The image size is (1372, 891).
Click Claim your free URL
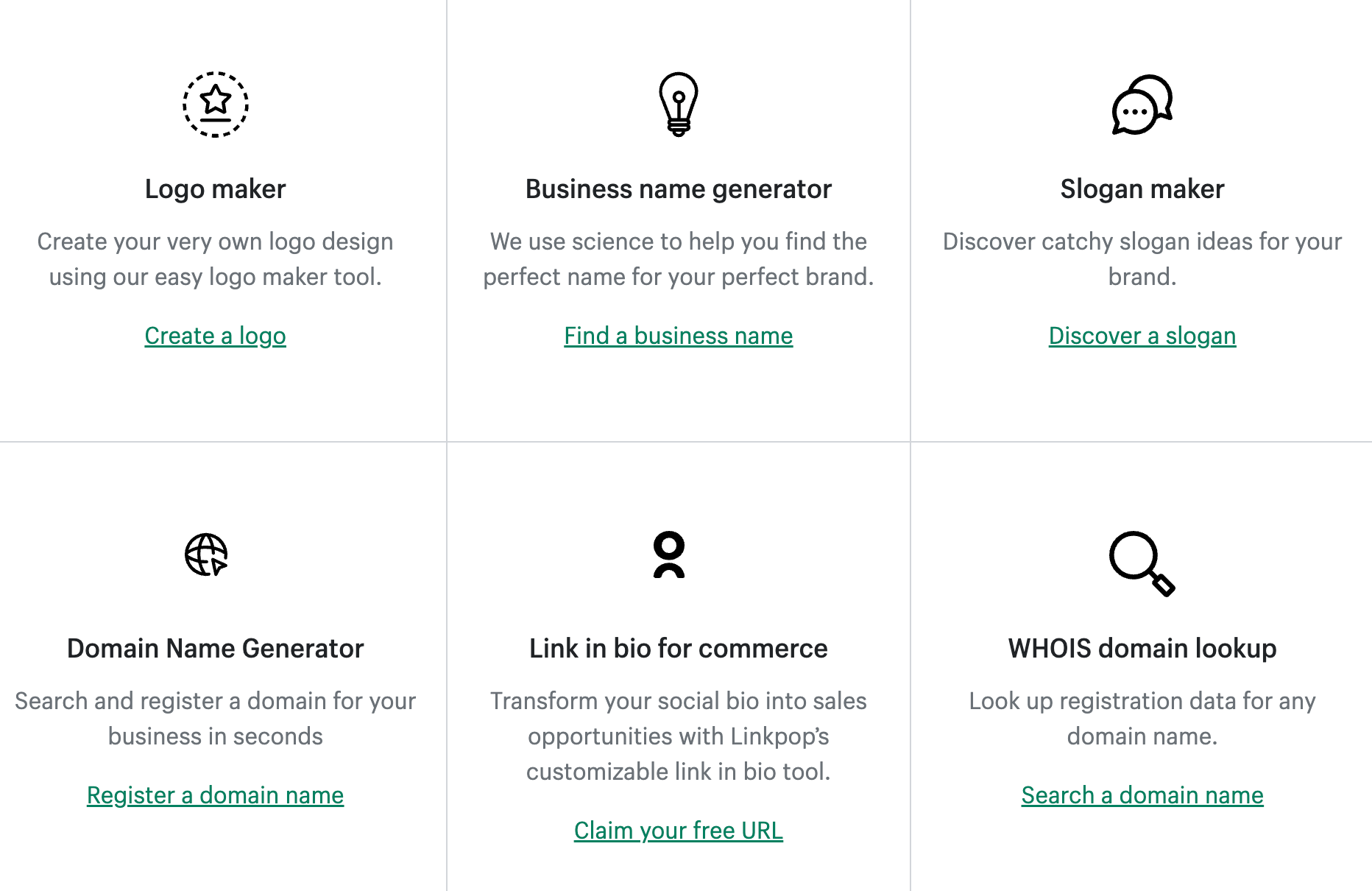point(678,831)
